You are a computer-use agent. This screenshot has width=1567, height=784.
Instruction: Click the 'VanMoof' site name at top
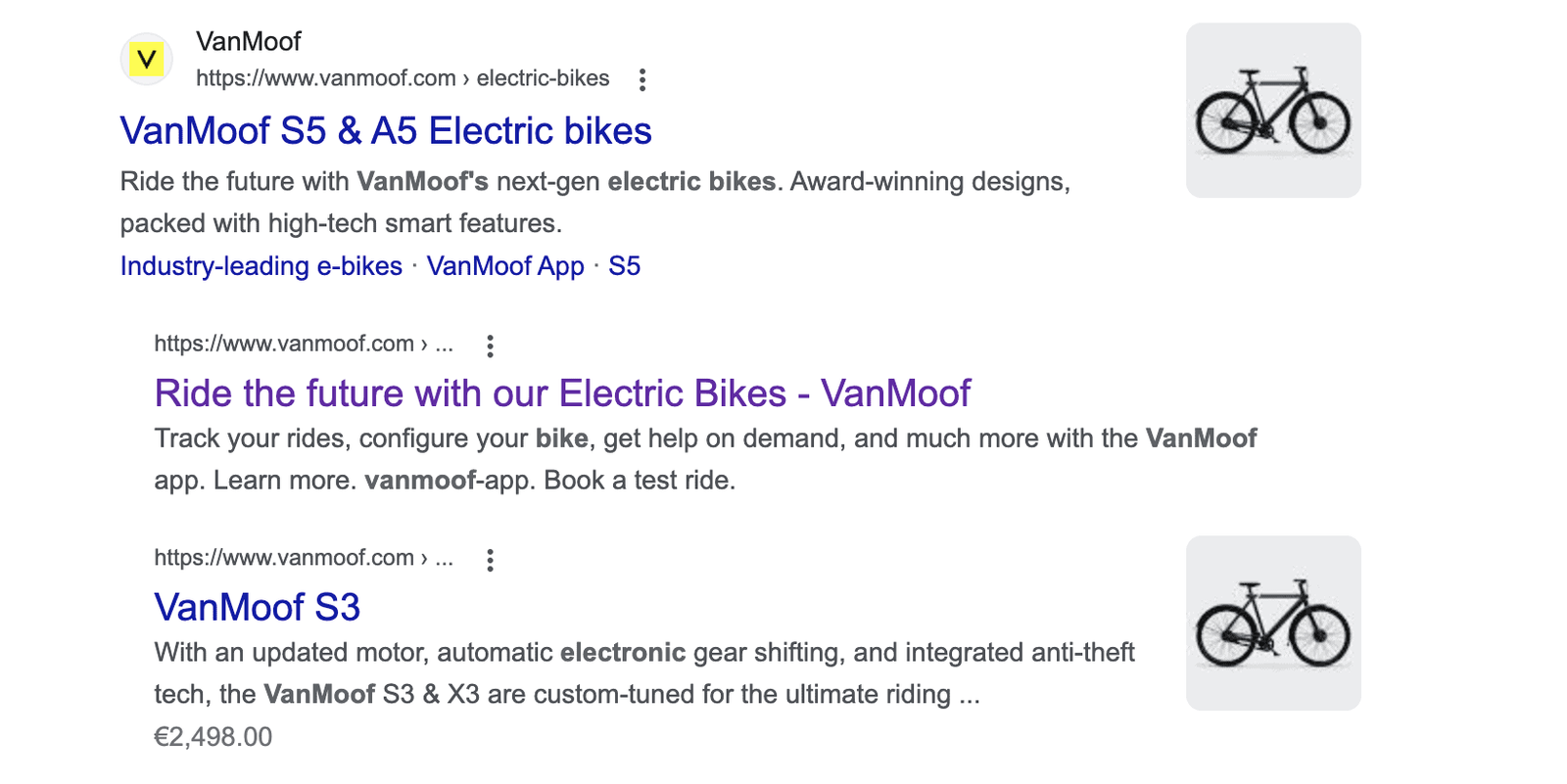[249, 41]
